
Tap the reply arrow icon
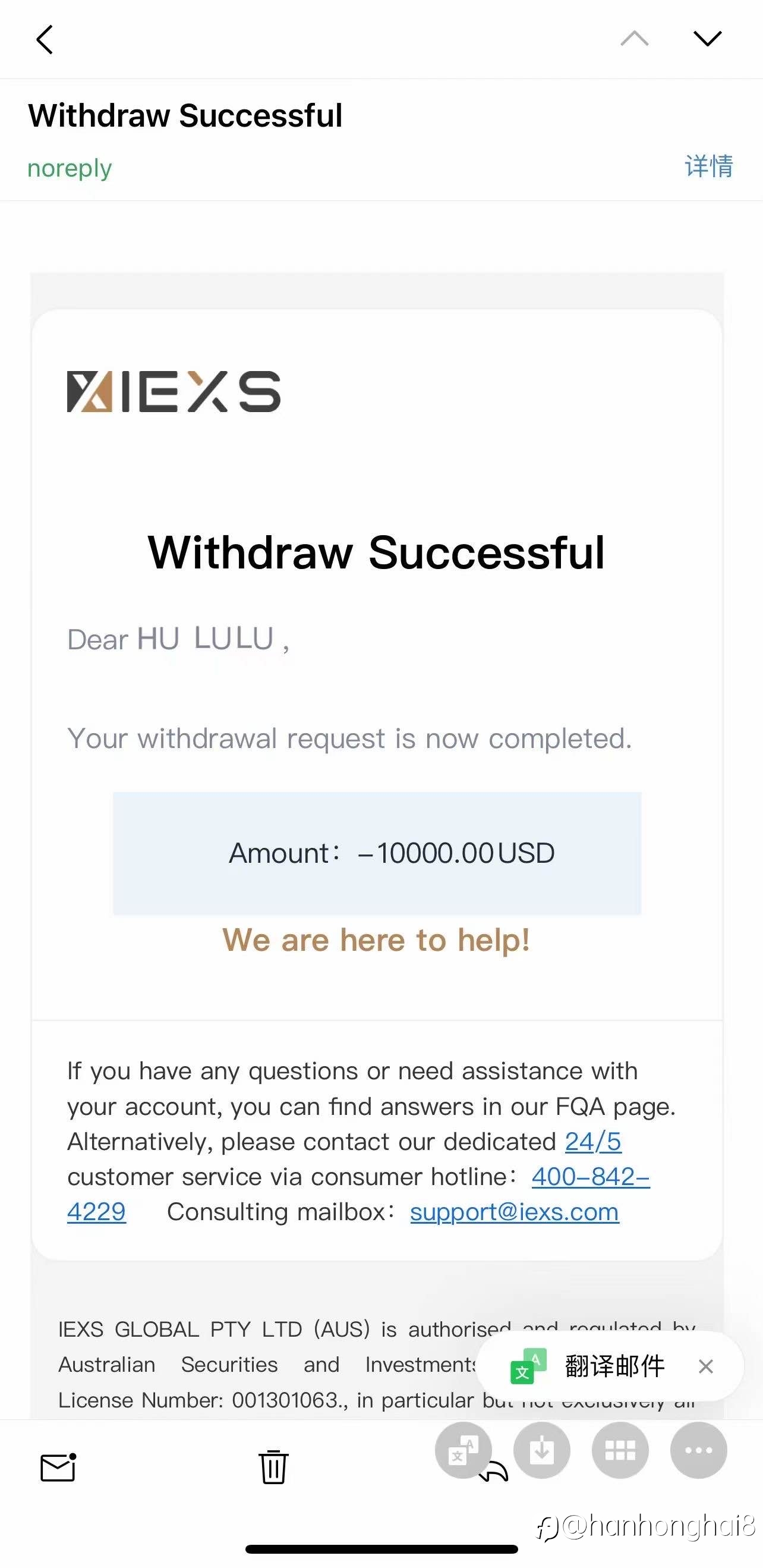click(x=494, y=1472)
